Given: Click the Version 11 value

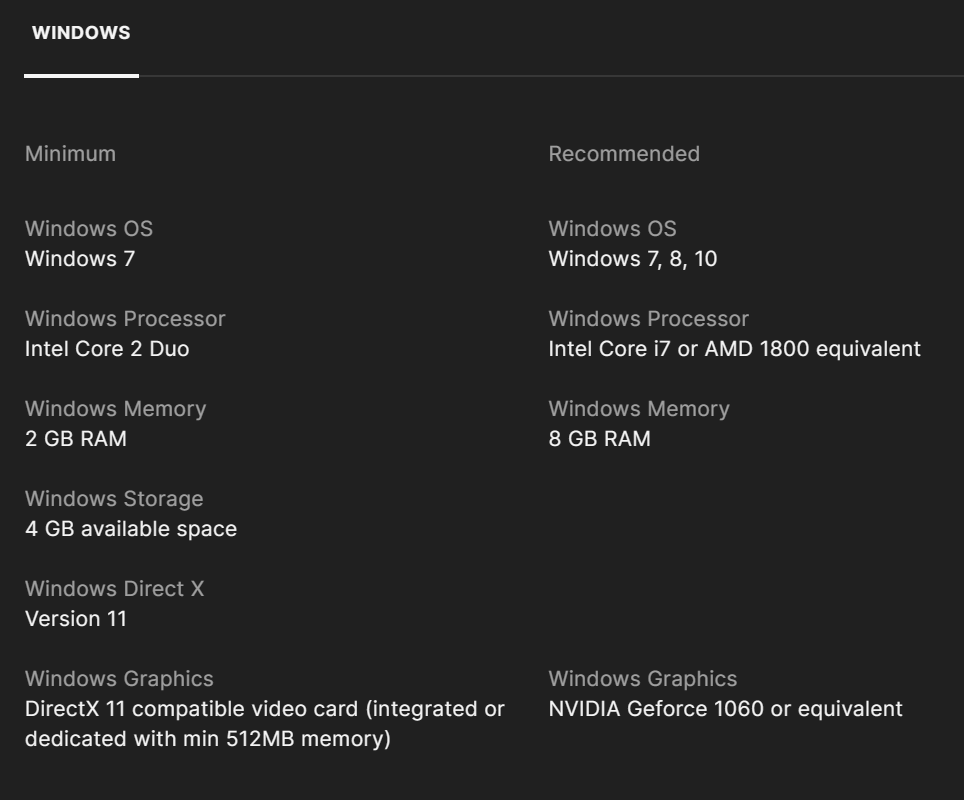Looking at the screenshot, I should click(76, 619).
